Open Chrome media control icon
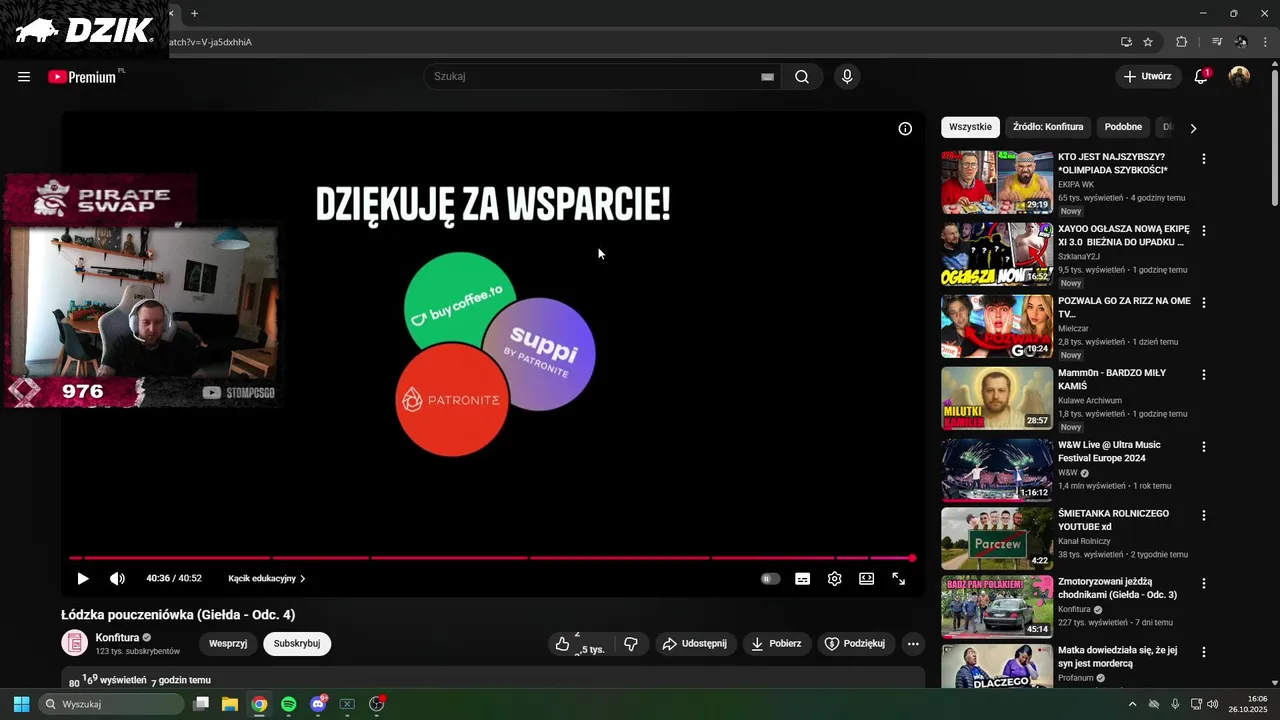Screen dimensions: 1280x720 tap(1217, 42)
